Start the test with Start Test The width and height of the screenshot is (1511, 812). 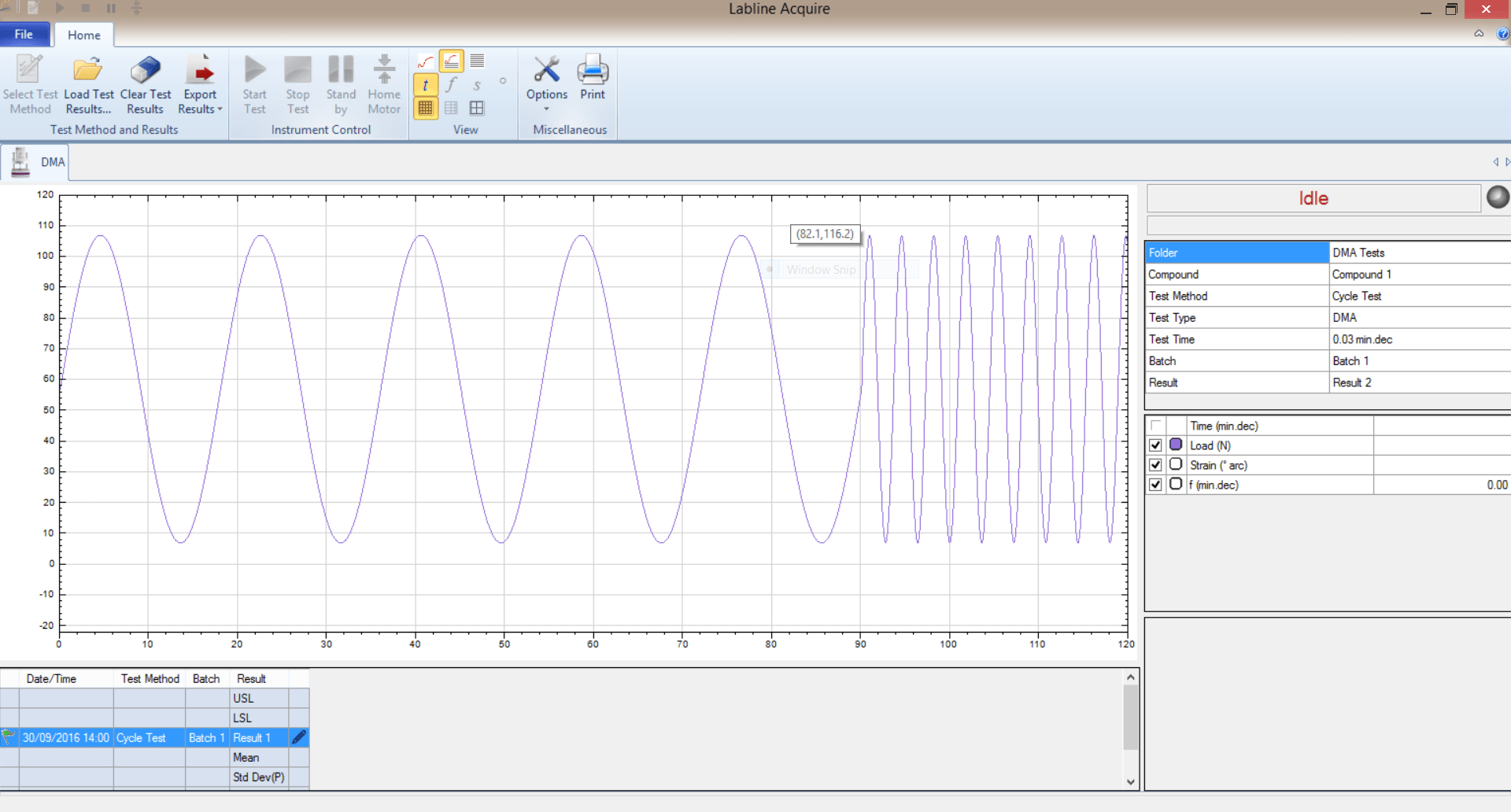click(254, 83)
